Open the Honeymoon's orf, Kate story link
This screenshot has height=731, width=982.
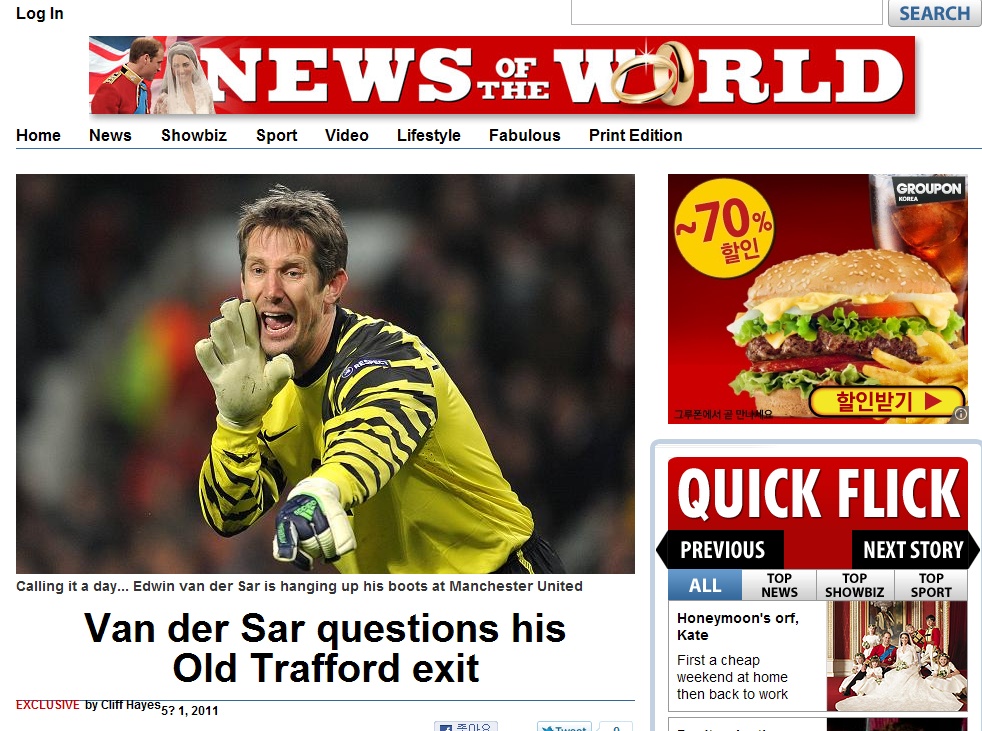point(737,626)
